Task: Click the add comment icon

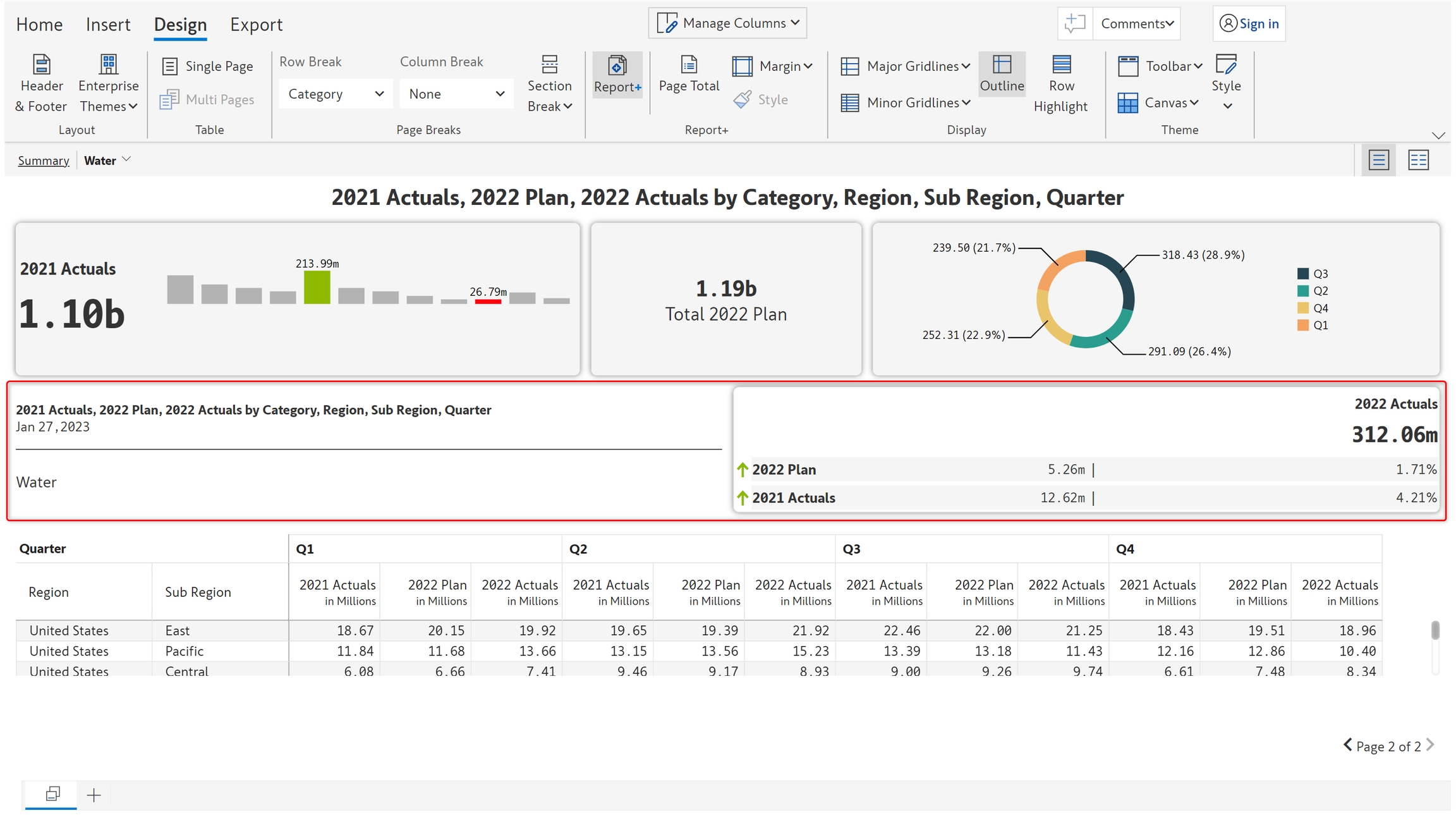Action: coord(1074,23)
